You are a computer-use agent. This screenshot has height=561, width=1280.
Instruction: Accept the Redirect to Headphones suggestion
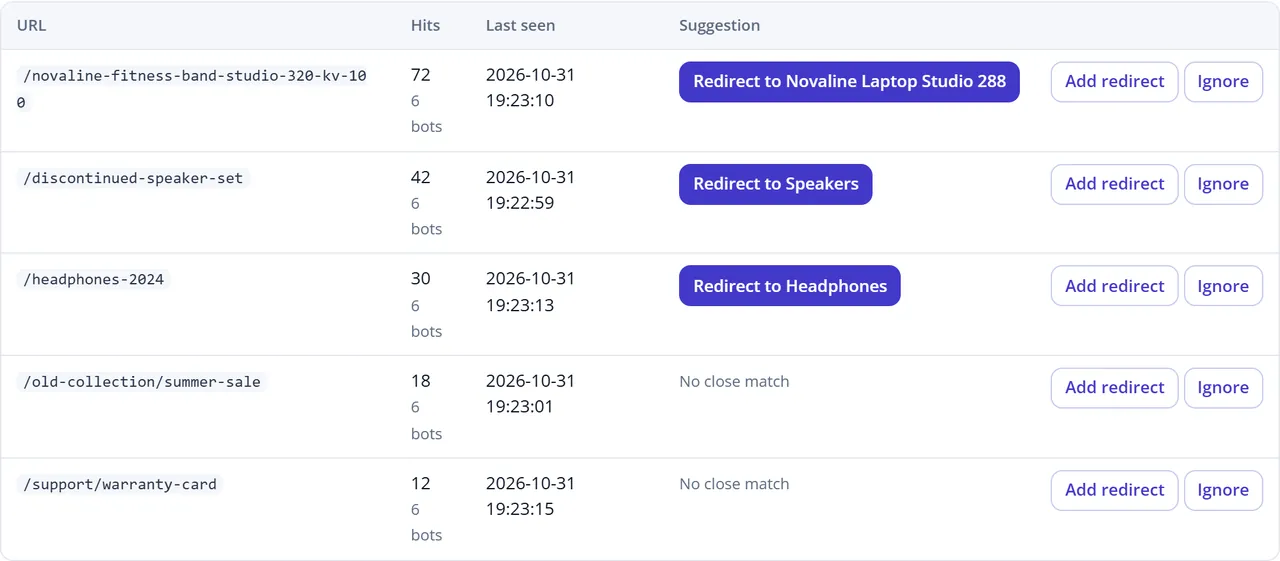[789, 286]
